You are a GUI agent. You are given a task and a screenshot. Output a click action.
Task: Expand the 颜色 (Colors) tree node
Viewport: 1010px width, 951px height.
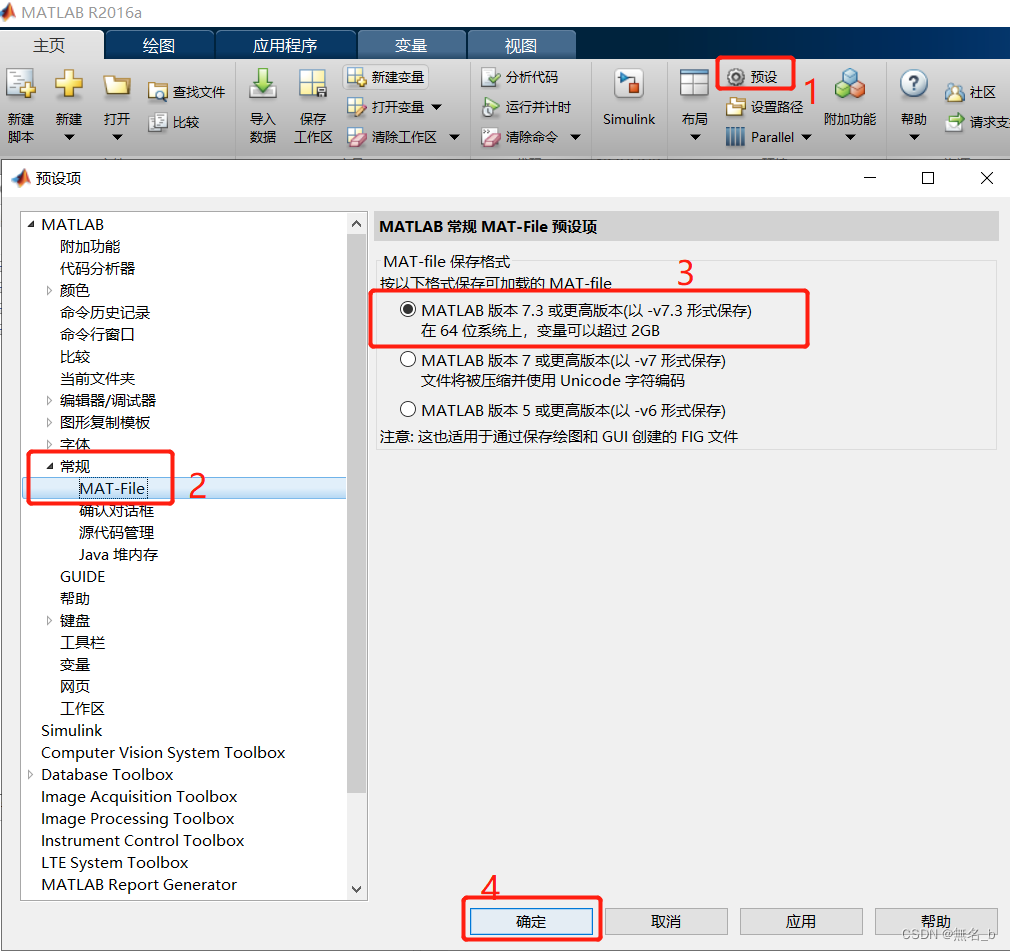[x=49, y=291]
